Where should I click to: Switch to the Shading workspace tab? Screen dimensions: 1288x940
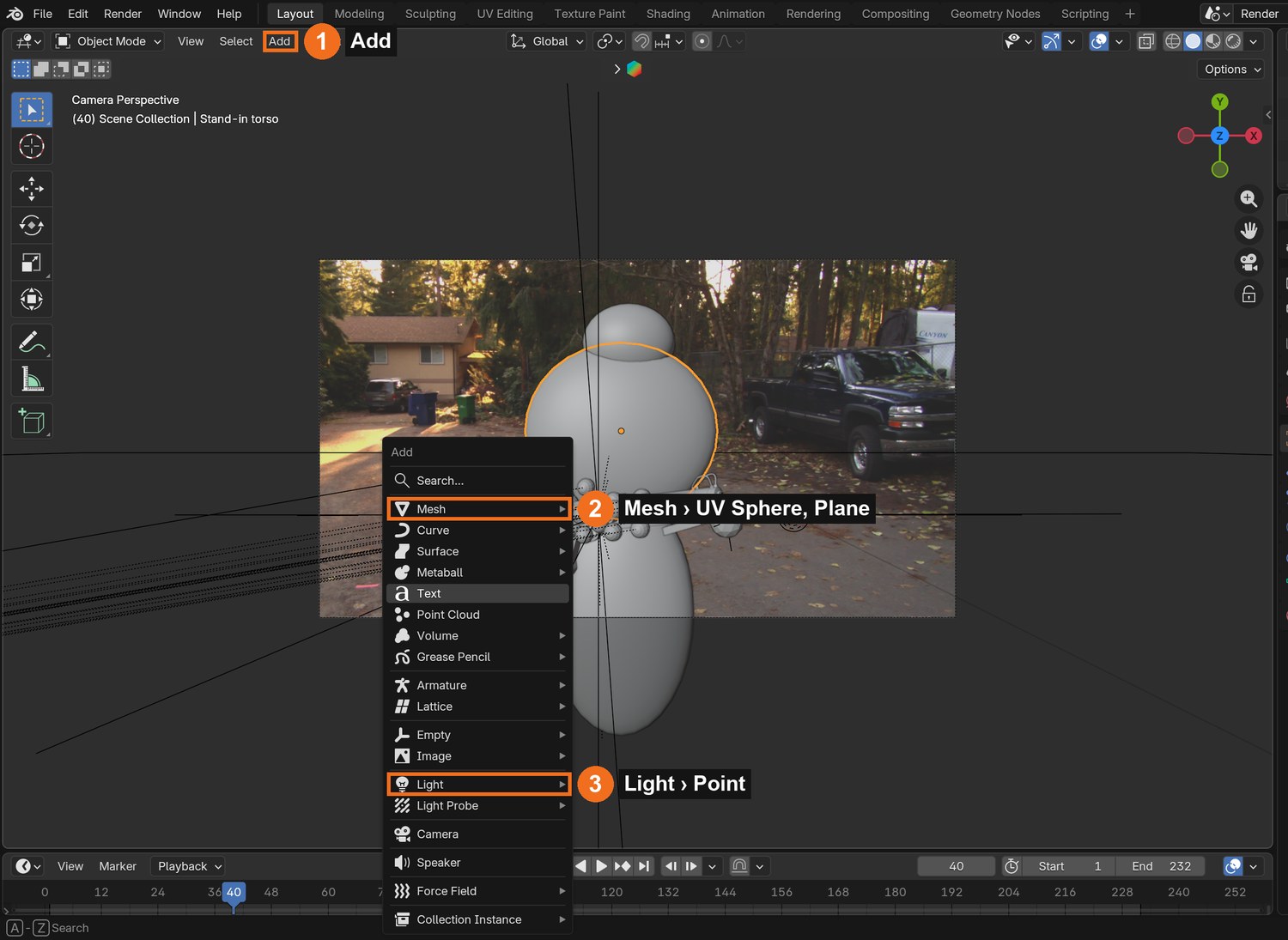point(668,14)
